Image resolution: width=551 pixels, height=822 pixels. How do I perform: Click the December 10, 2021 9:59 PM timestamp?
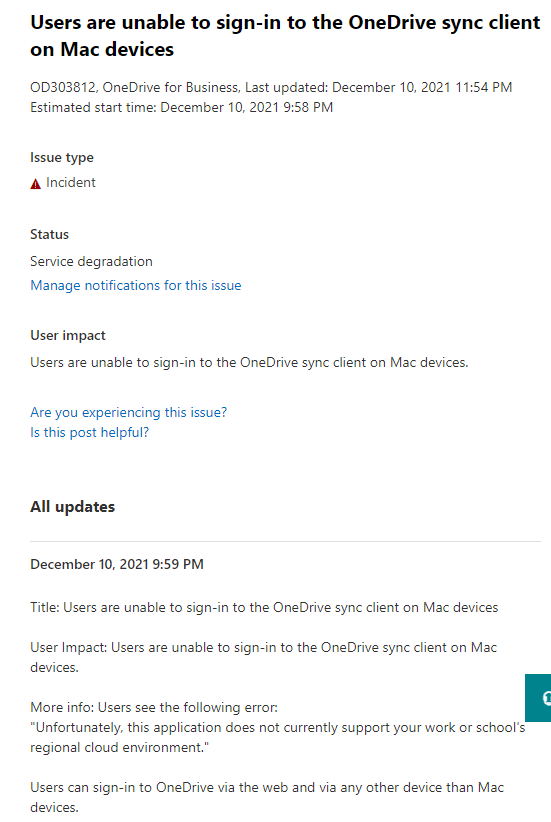click(117, 564)
